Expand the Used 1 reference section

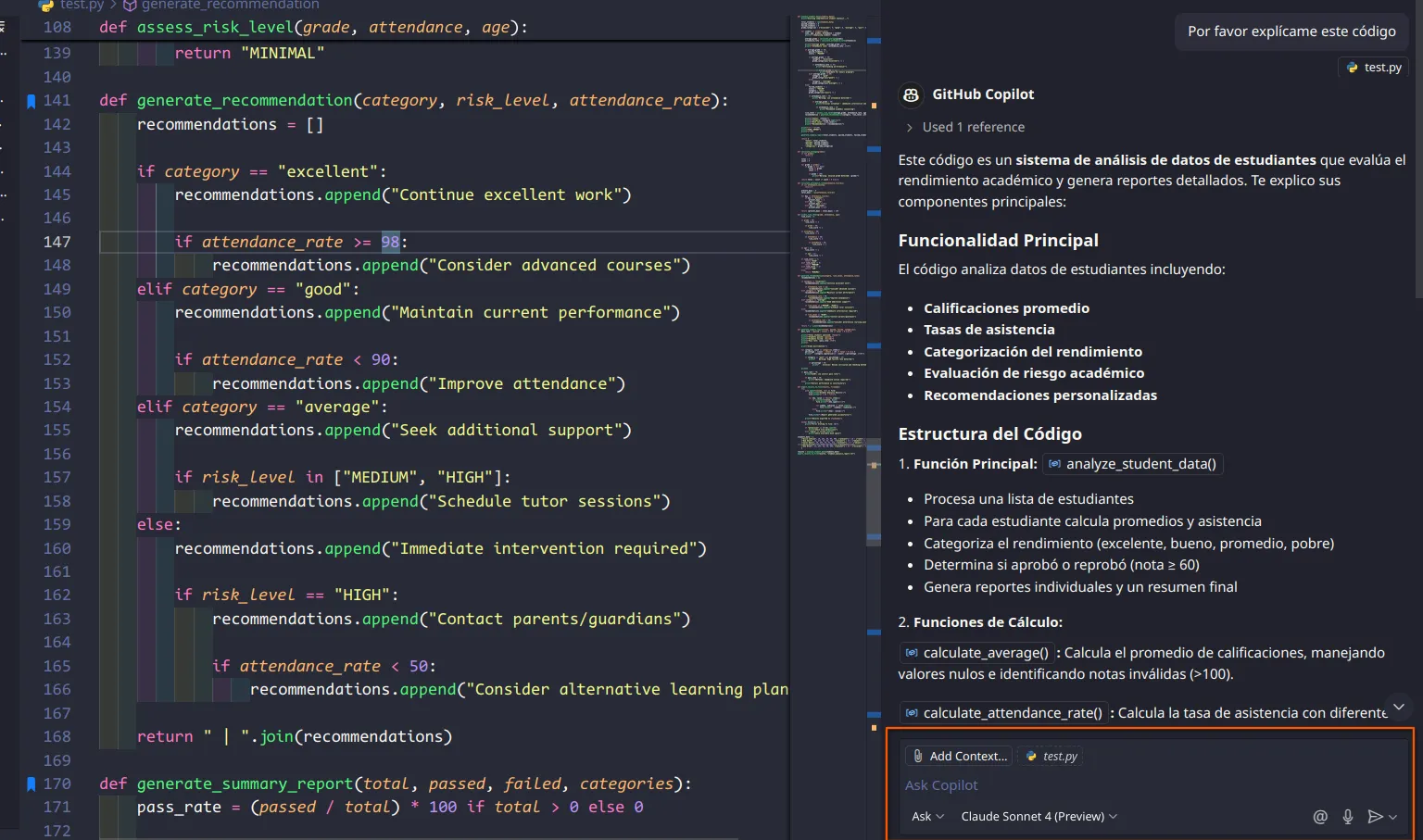coord(964,127)
